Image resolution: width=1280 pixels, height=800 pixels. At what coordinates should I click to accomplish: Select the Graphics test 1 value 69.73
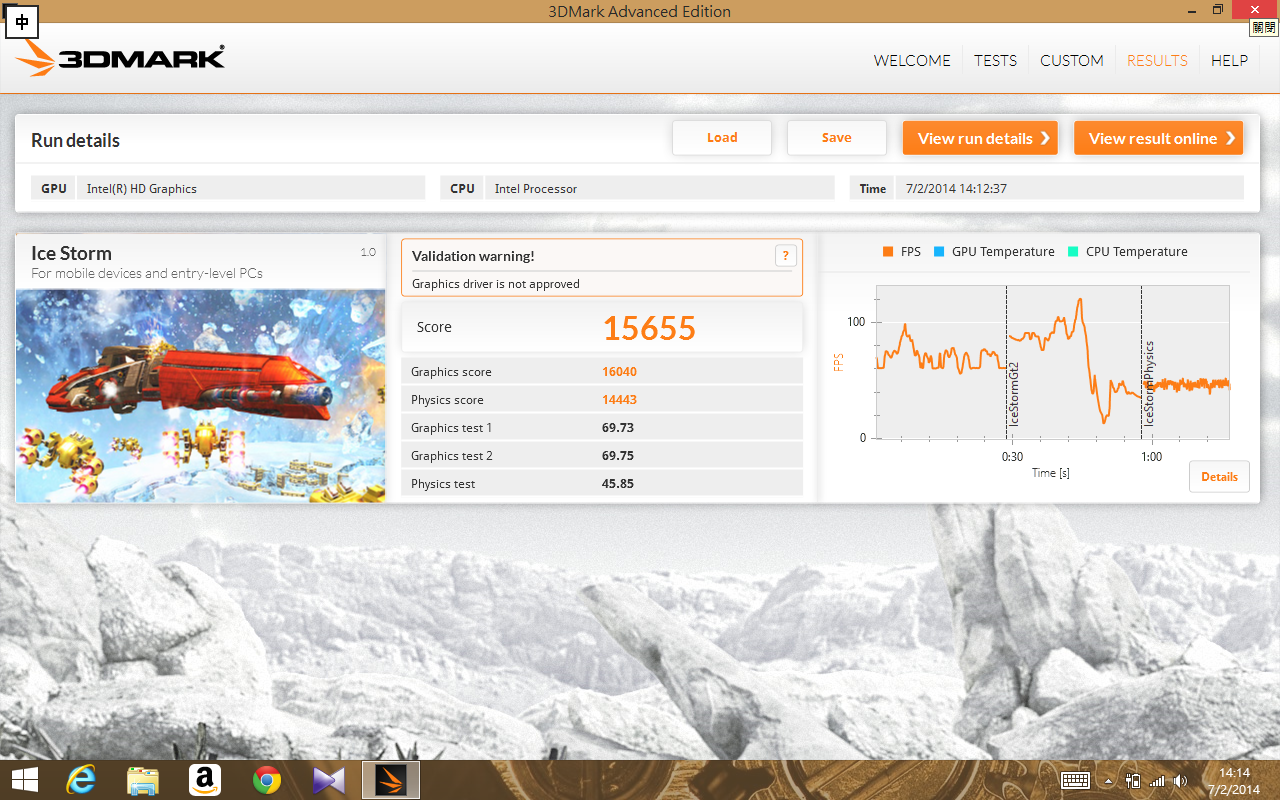(x=617, y=428)
